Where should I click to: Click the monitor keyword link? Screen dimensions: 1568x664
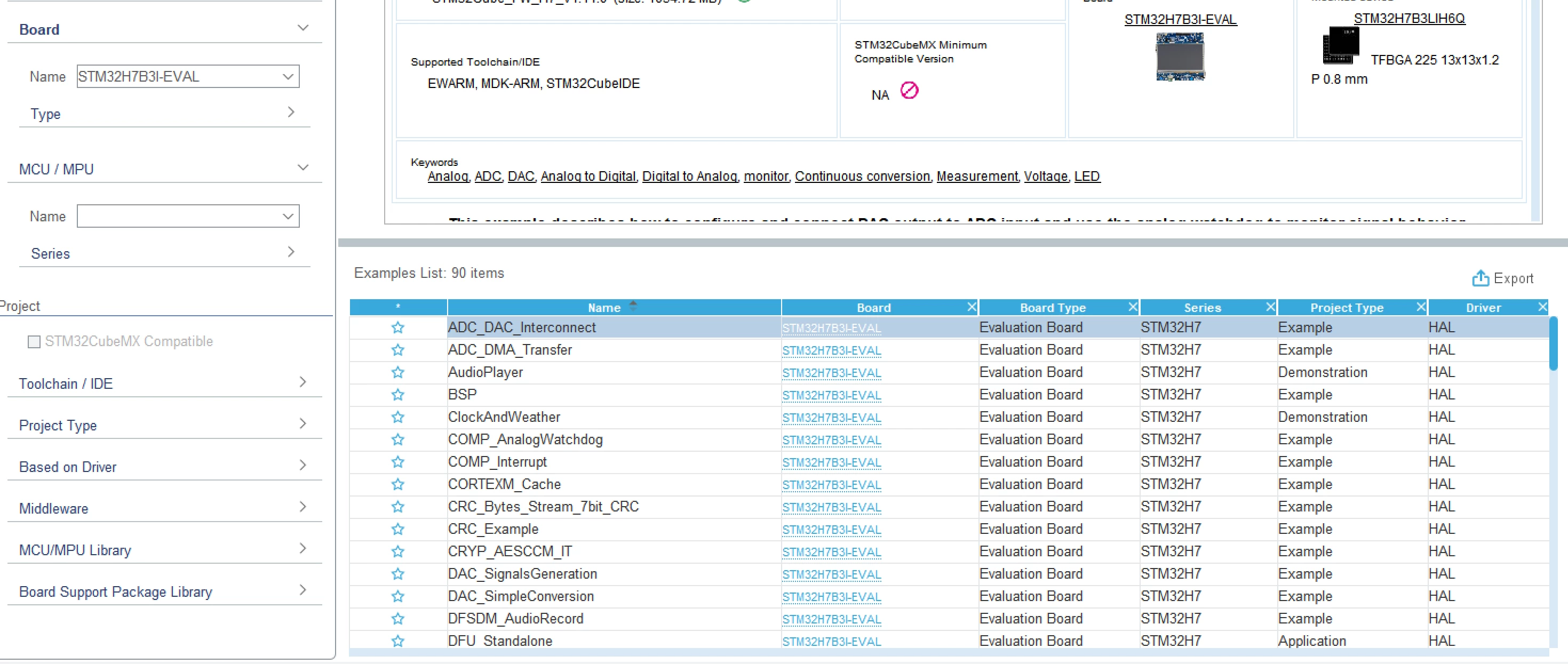pos(766,177)
